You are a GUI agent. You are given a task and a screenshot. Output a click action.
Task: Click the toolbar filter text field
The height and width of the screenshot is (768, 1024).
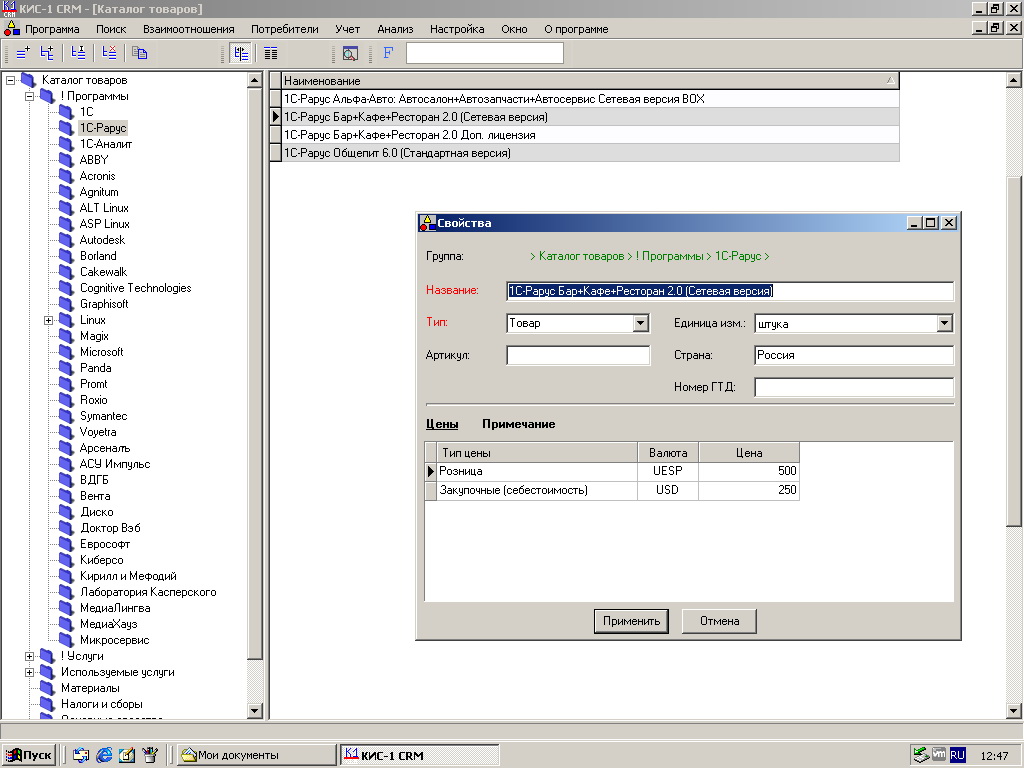pos(485,53)
